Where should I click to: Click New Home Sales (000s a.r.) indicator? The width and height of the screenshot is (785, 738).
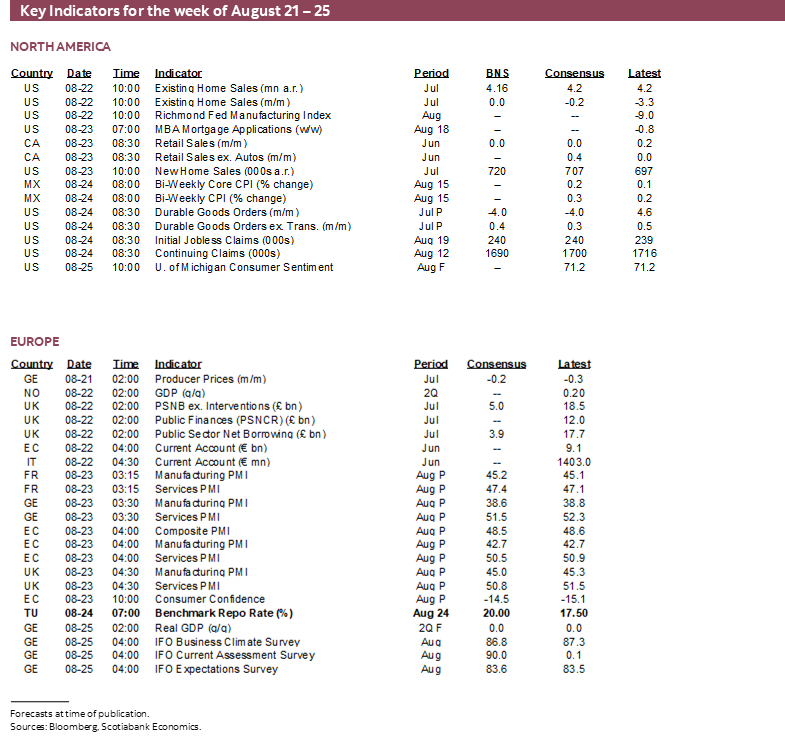pyautogui.click(x=221, y=171)
